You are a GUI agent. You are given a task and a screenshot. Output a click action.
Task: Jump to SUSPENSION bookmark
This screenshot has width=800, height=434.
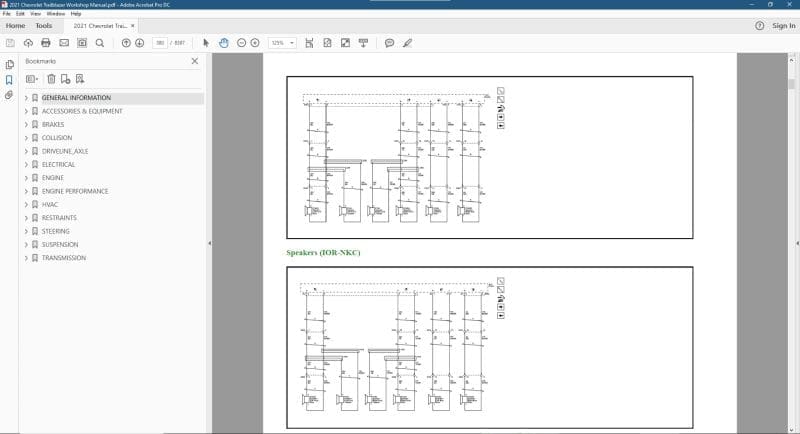point(60,245)
